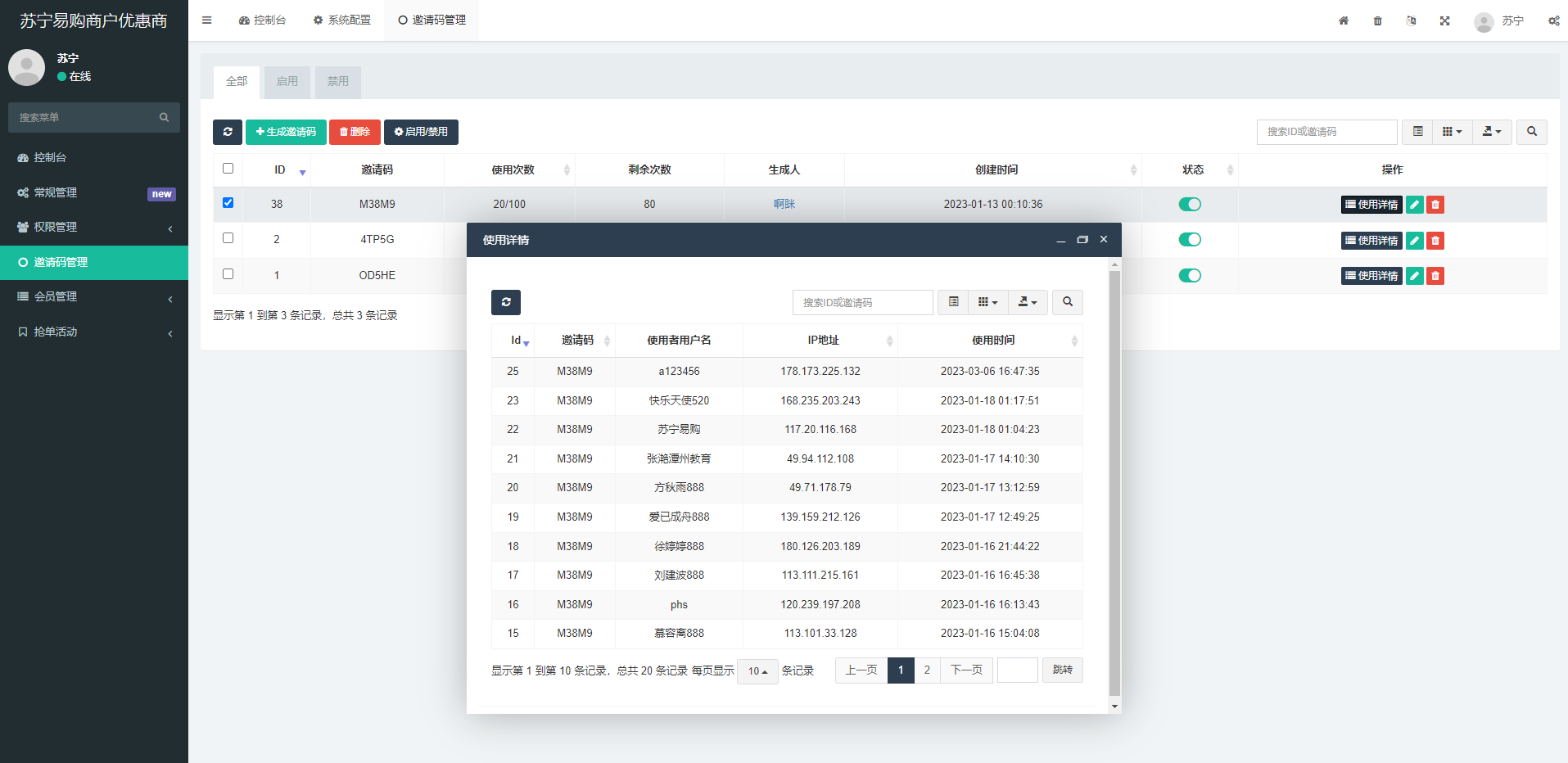Open the columns dropdown in the dialog toolbar

(x=987, y=302)
